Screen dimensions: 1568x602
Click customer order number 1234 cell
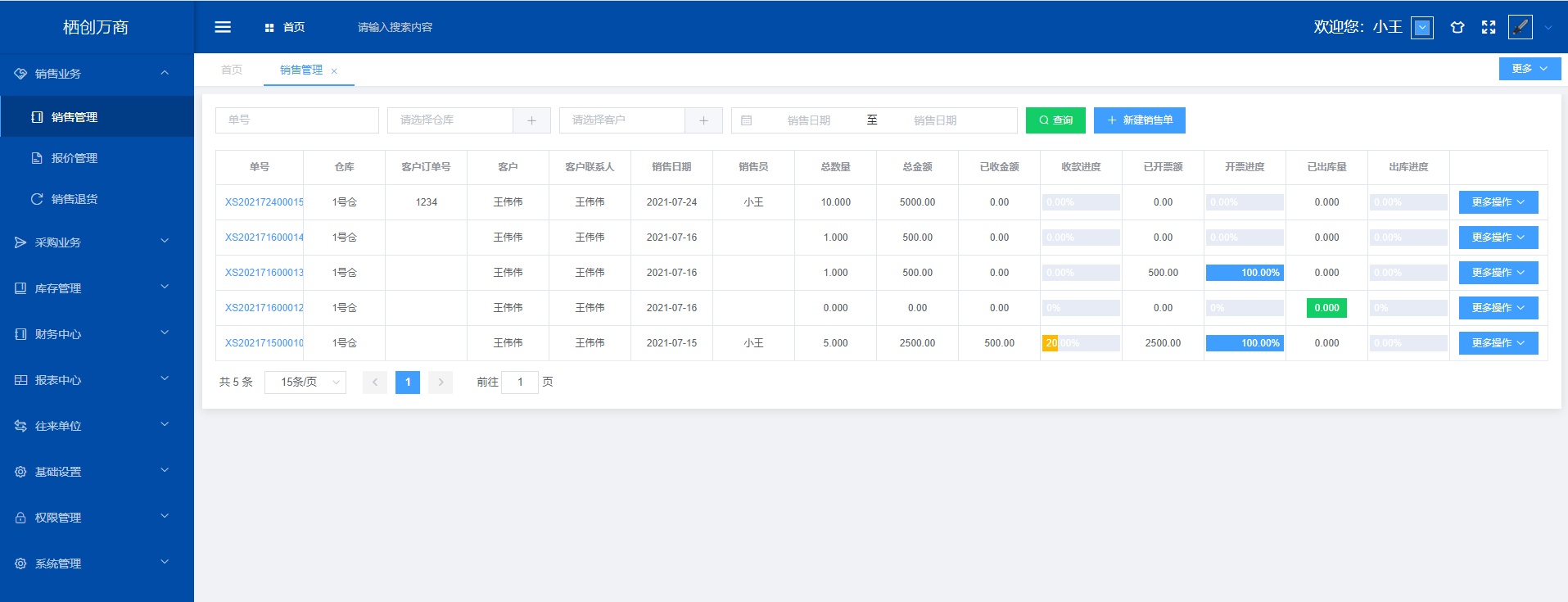tap(426, 202)
